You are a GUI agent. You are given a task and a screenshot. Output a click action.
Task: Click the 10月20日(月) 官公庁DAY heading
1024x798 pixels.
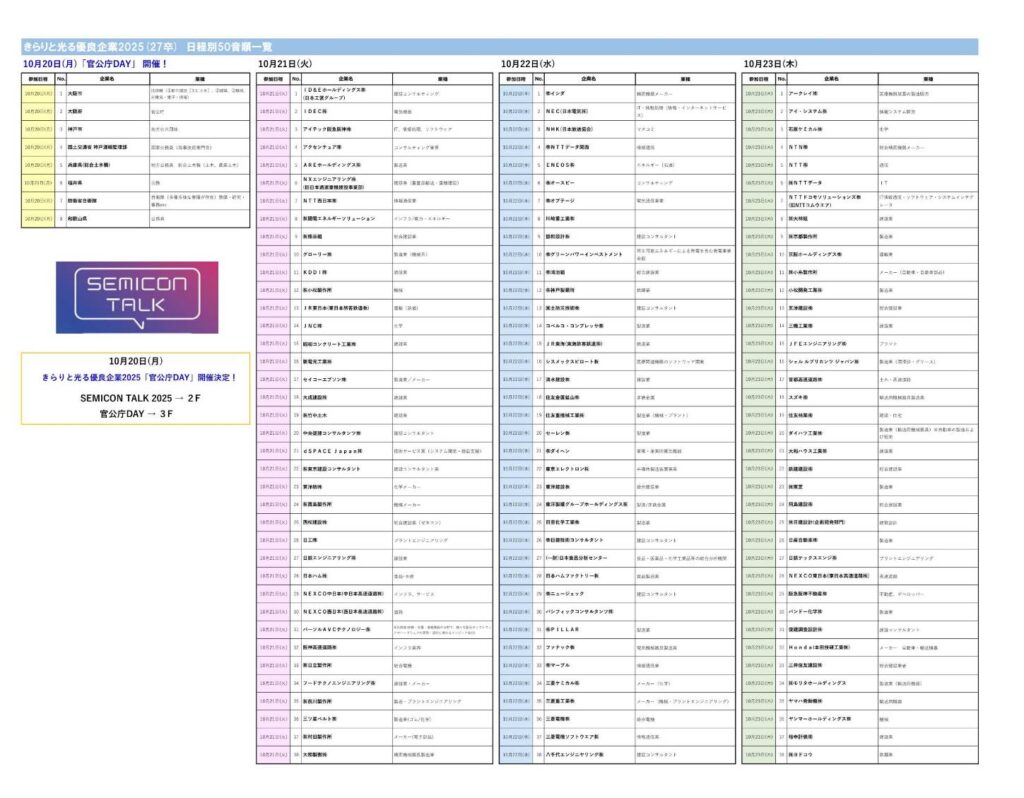(95, 63)
